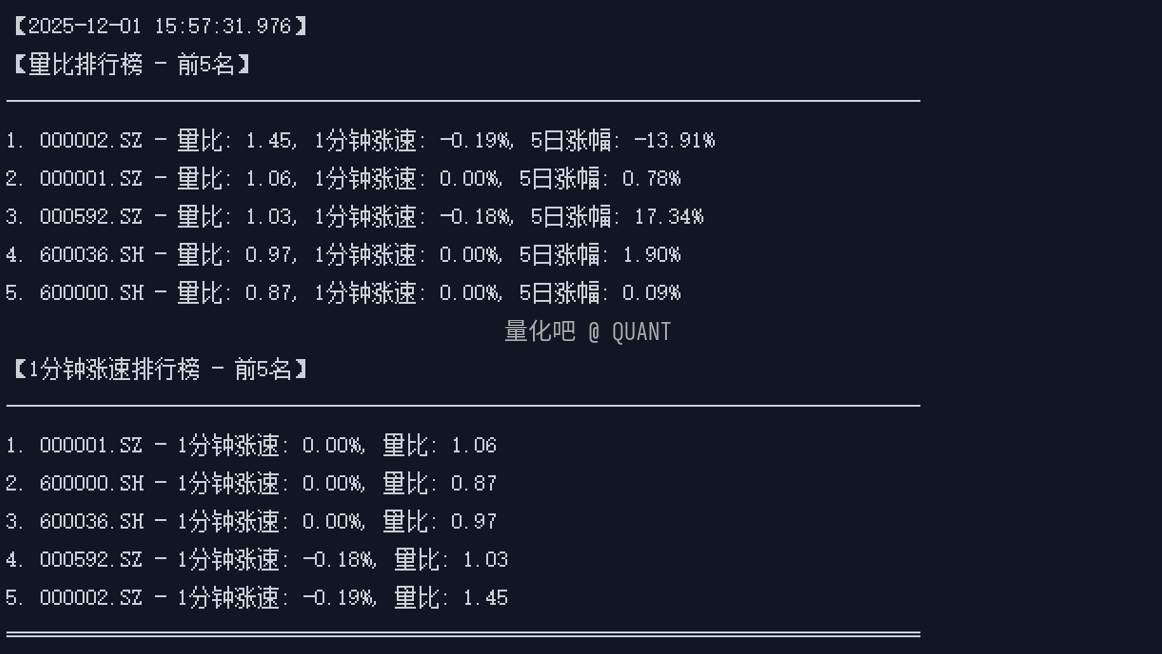Click 量比 value 1.45 in the 量比排行榜
Screen dimensions: 1162x654
[268, 141]
